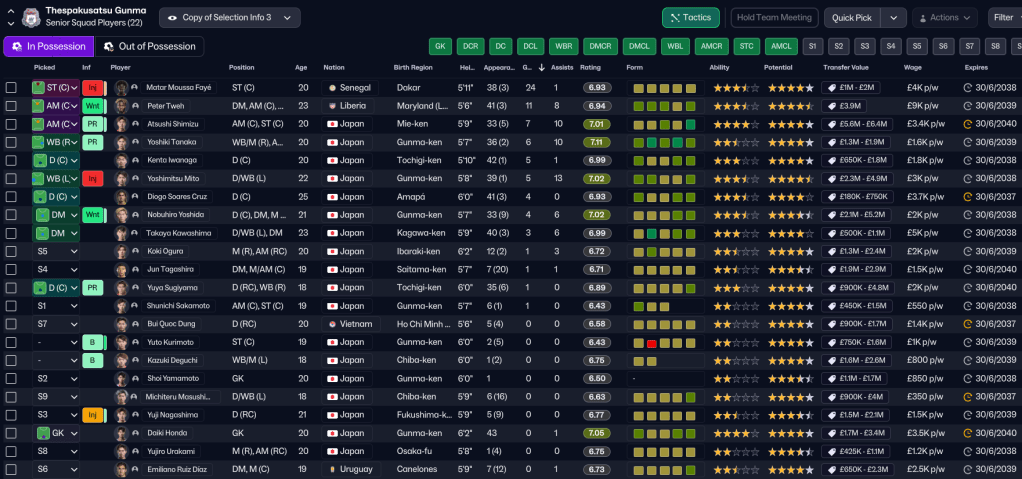Open the picked position dropdown for Koki Ogura

coord(54,251)
